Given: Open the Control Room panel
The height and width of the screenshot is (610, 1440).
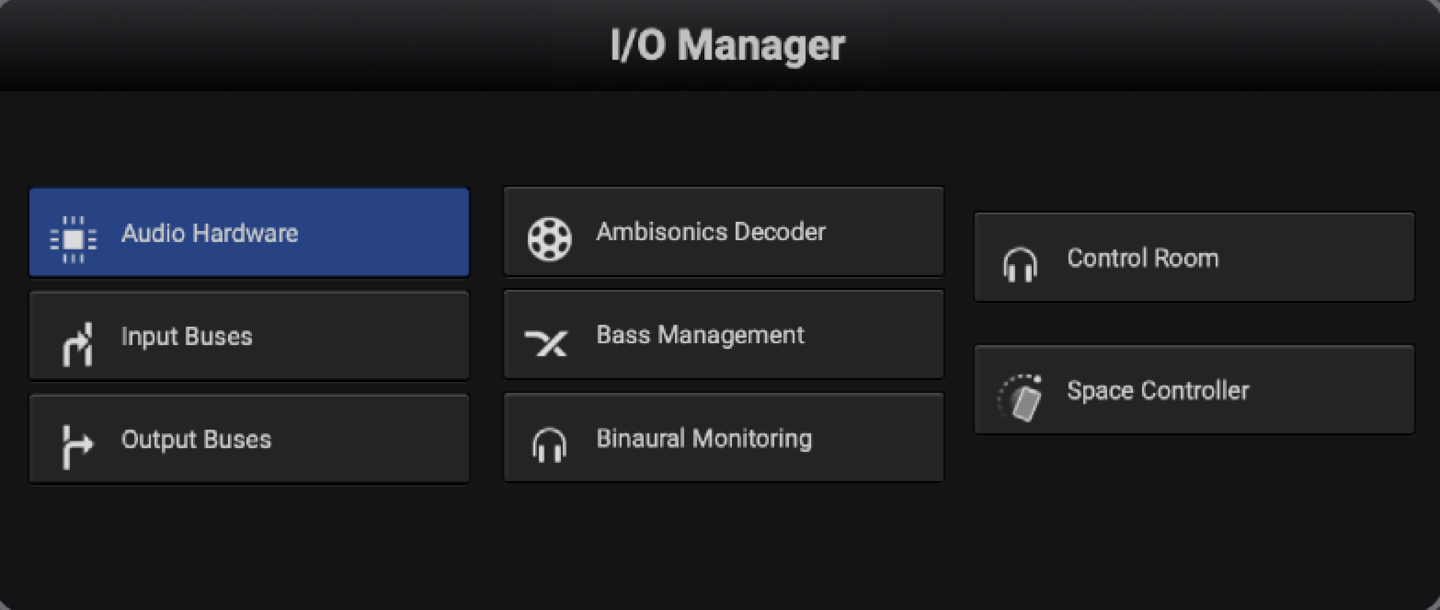Looking at the screenshot, I should (1142, 258).
